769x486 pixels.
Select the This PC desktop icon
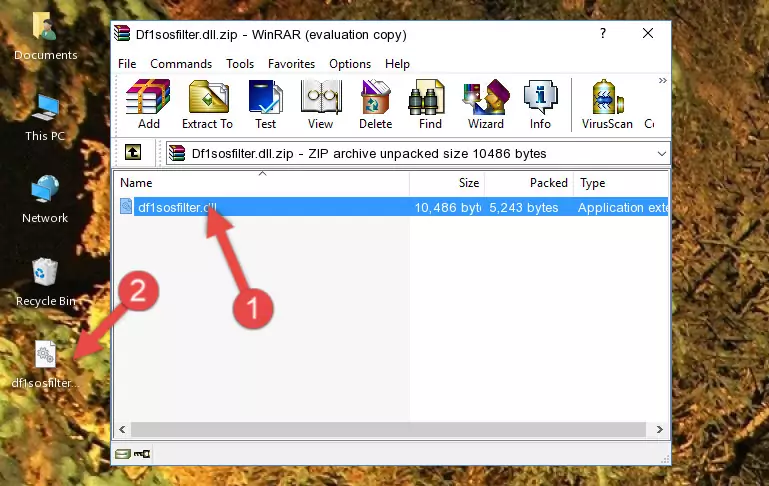(x=45, y=118)
